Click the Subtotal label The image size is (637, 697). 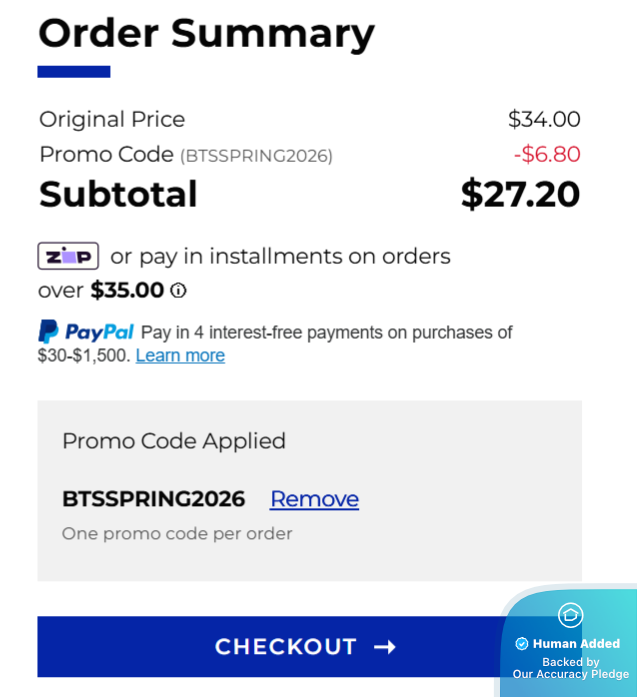pos(118,194)
